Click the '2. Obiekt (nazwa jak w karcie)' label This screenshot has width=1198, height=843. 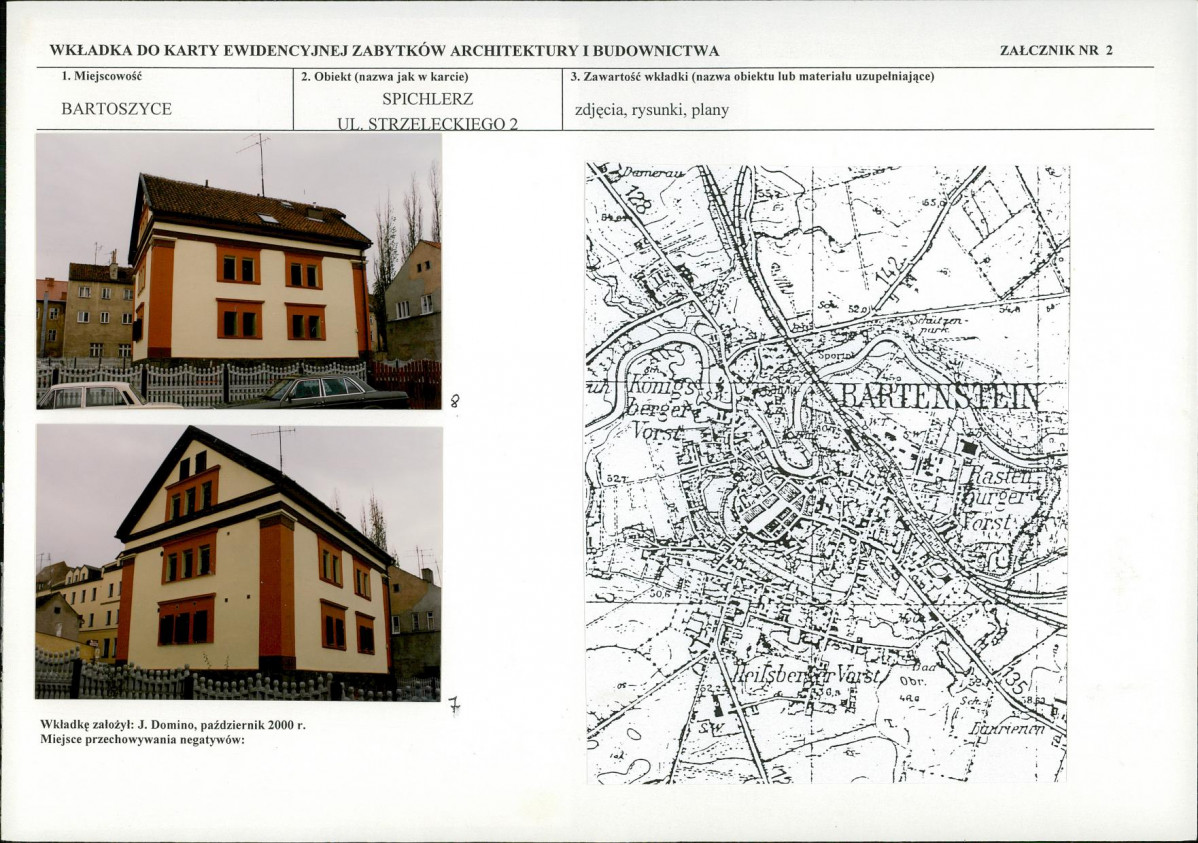click(384, 77)
